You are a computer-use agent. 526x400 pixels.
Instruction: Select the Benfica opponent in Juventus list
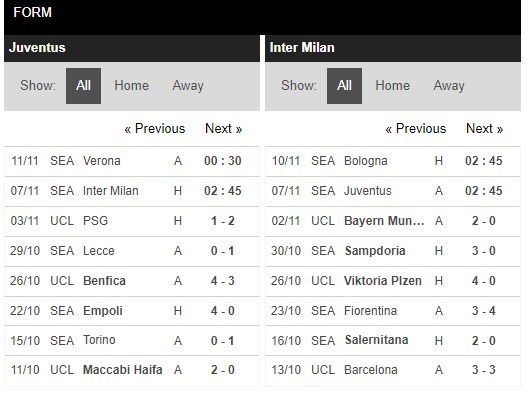pos(104,281)
